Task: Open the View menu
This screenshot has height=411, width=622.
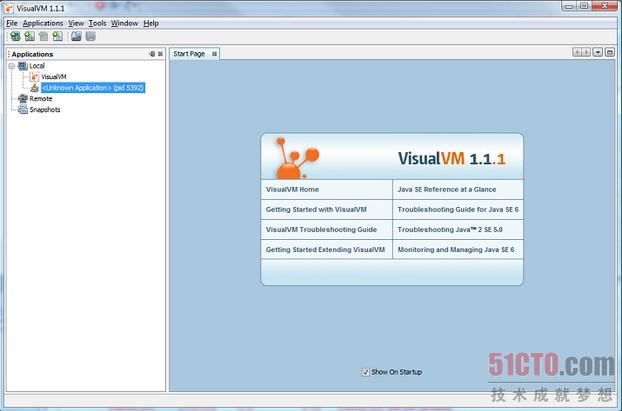Action: pos(76,23)
